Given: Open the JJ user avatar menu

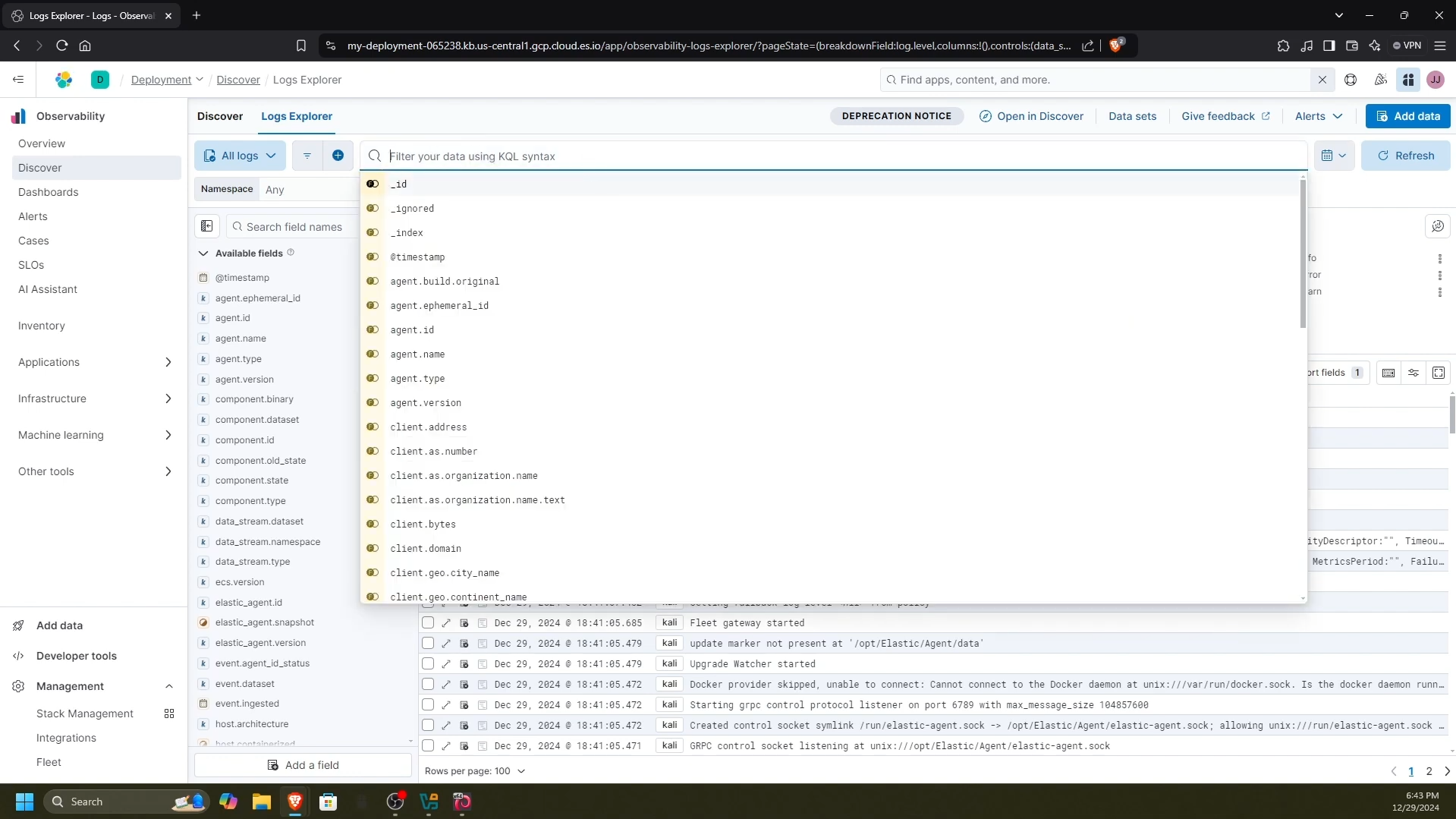Looking at the screenshot, I should pyautogui.click(x=1436, y=80).
